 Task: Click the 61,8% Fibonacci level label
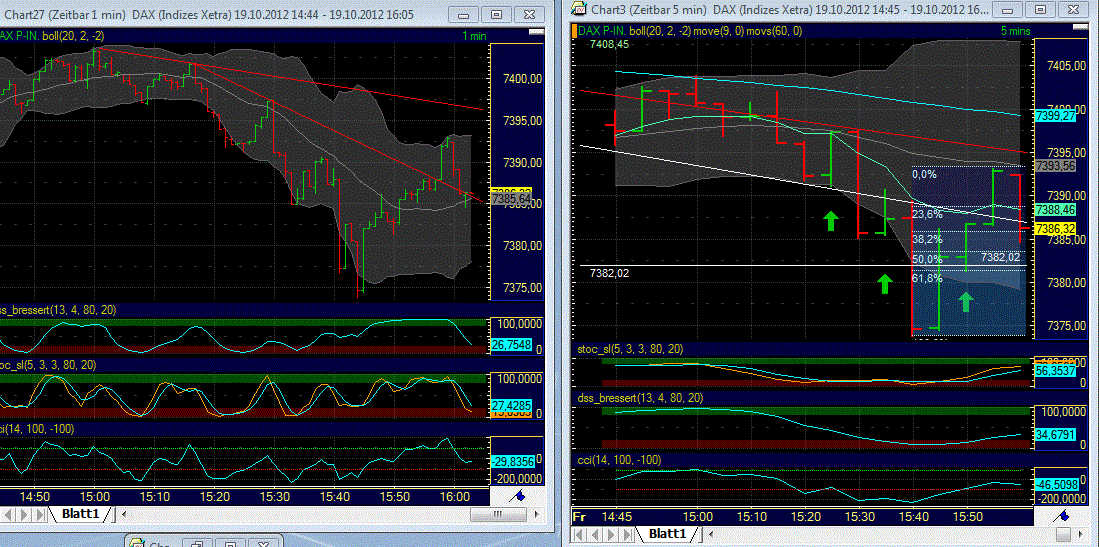[x=927, y=278]
